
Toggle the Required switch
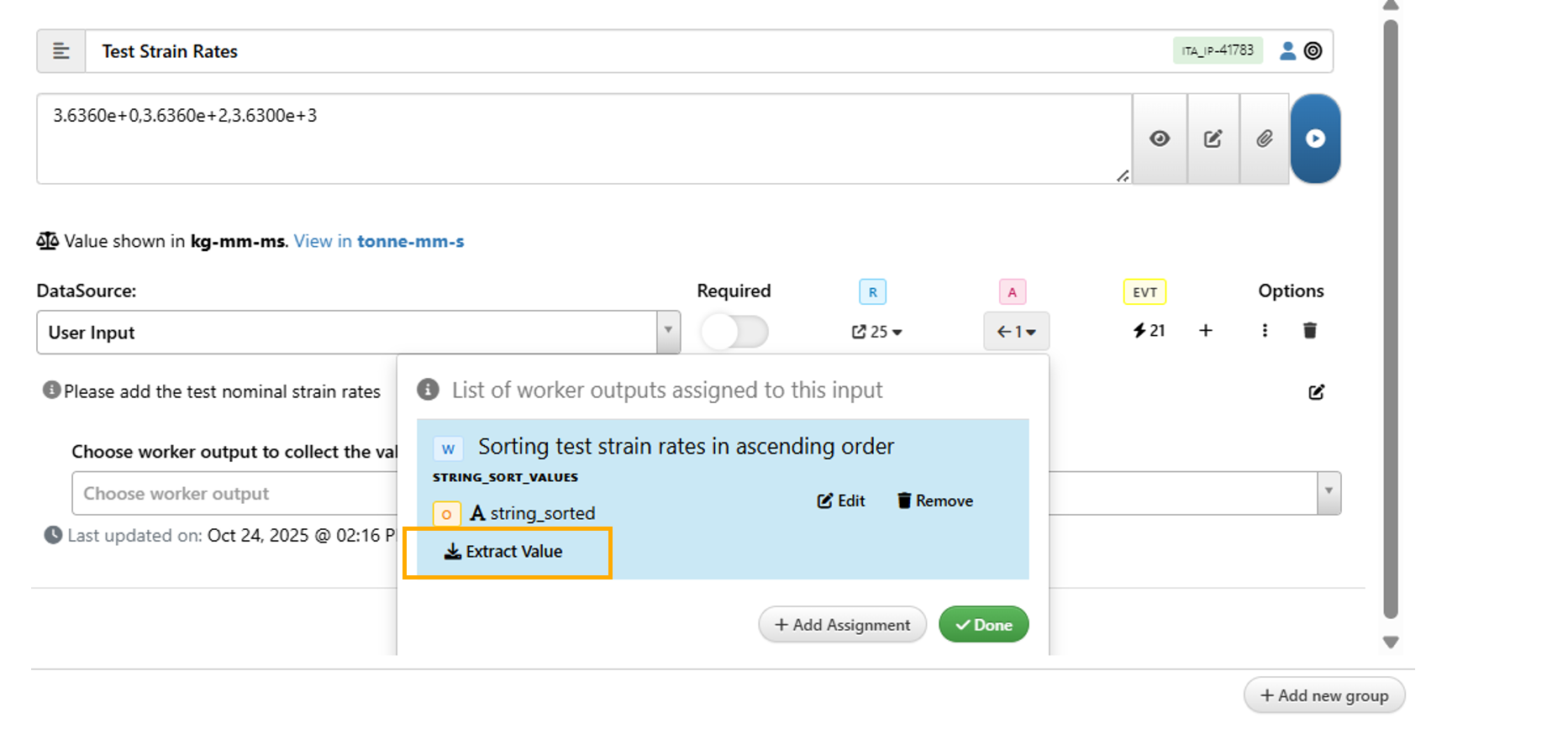[734, 332]
